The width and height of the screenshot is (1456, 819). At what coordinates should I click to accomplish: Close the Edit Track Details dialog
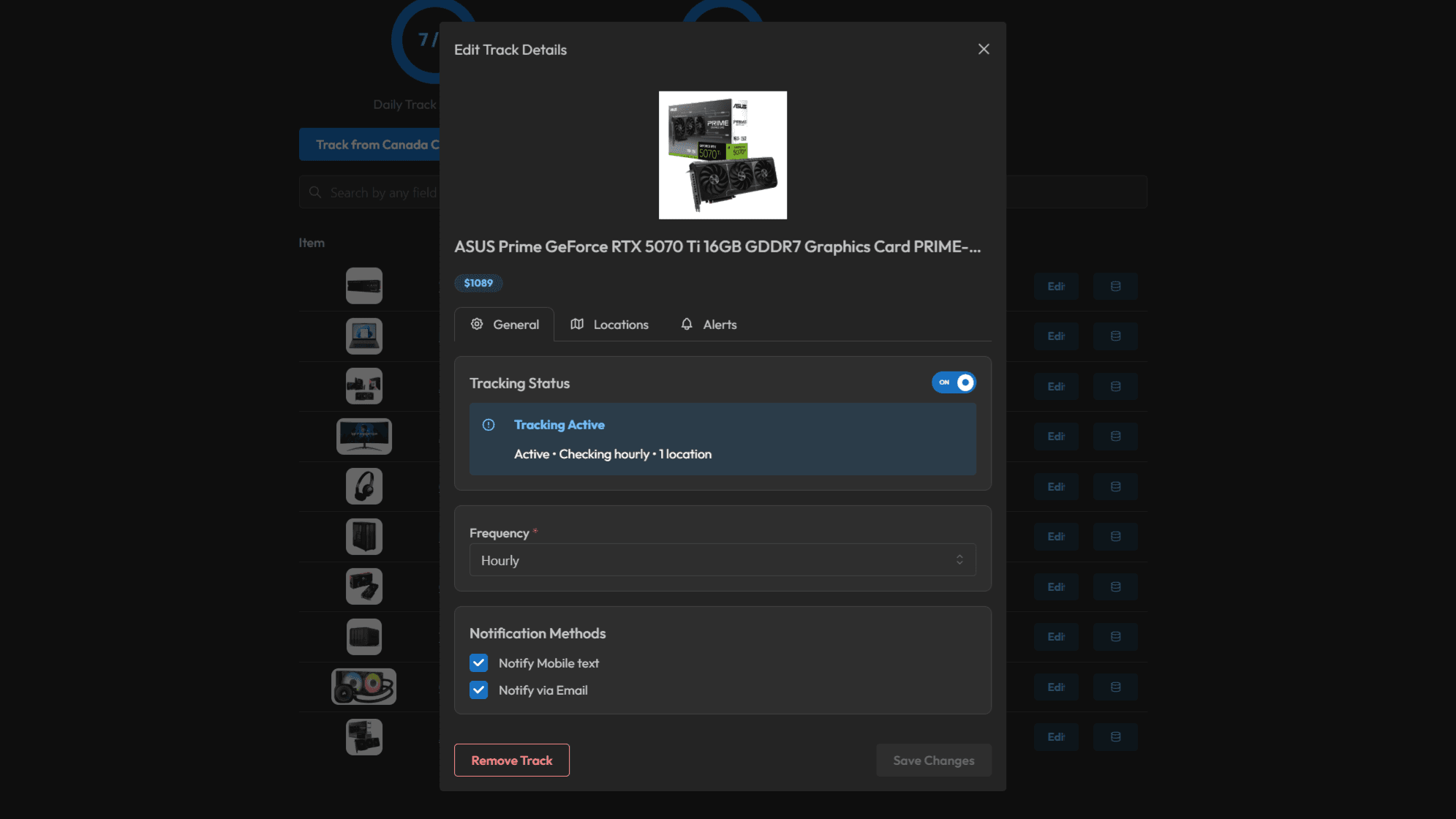click(984, 49)
